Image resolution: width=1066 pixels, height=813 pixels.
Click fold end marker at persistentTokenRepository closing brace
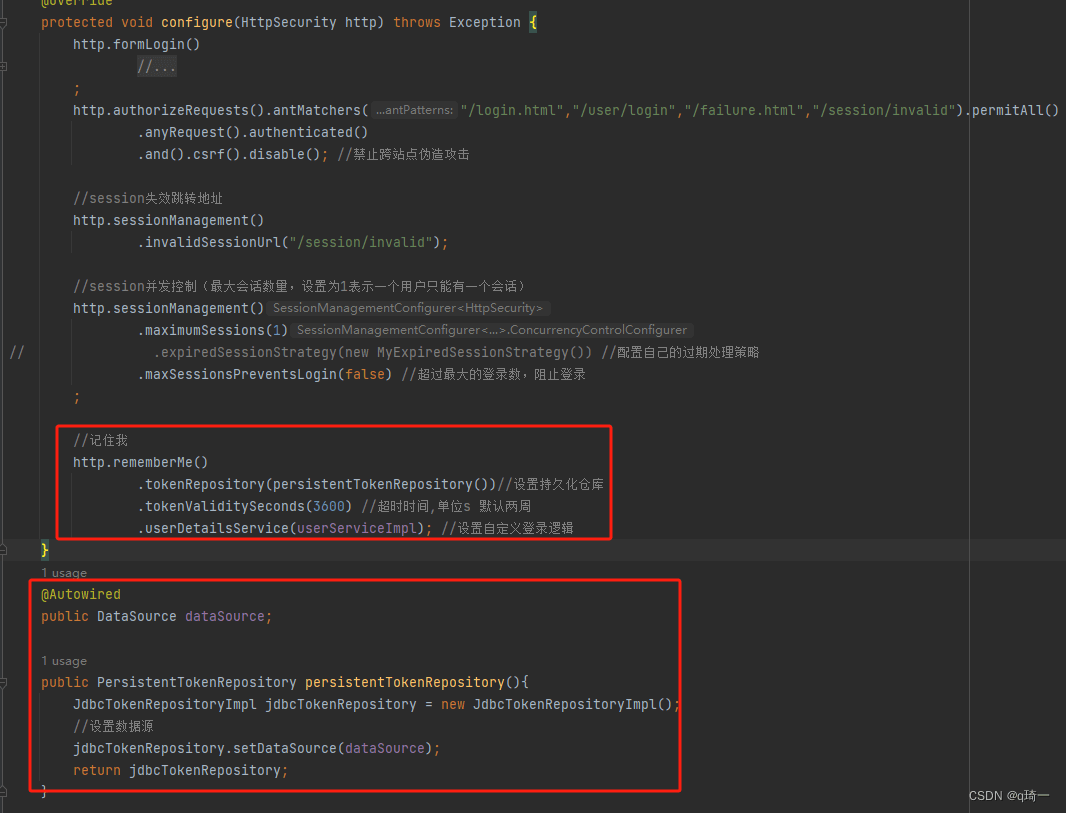(x=3, y=791)
